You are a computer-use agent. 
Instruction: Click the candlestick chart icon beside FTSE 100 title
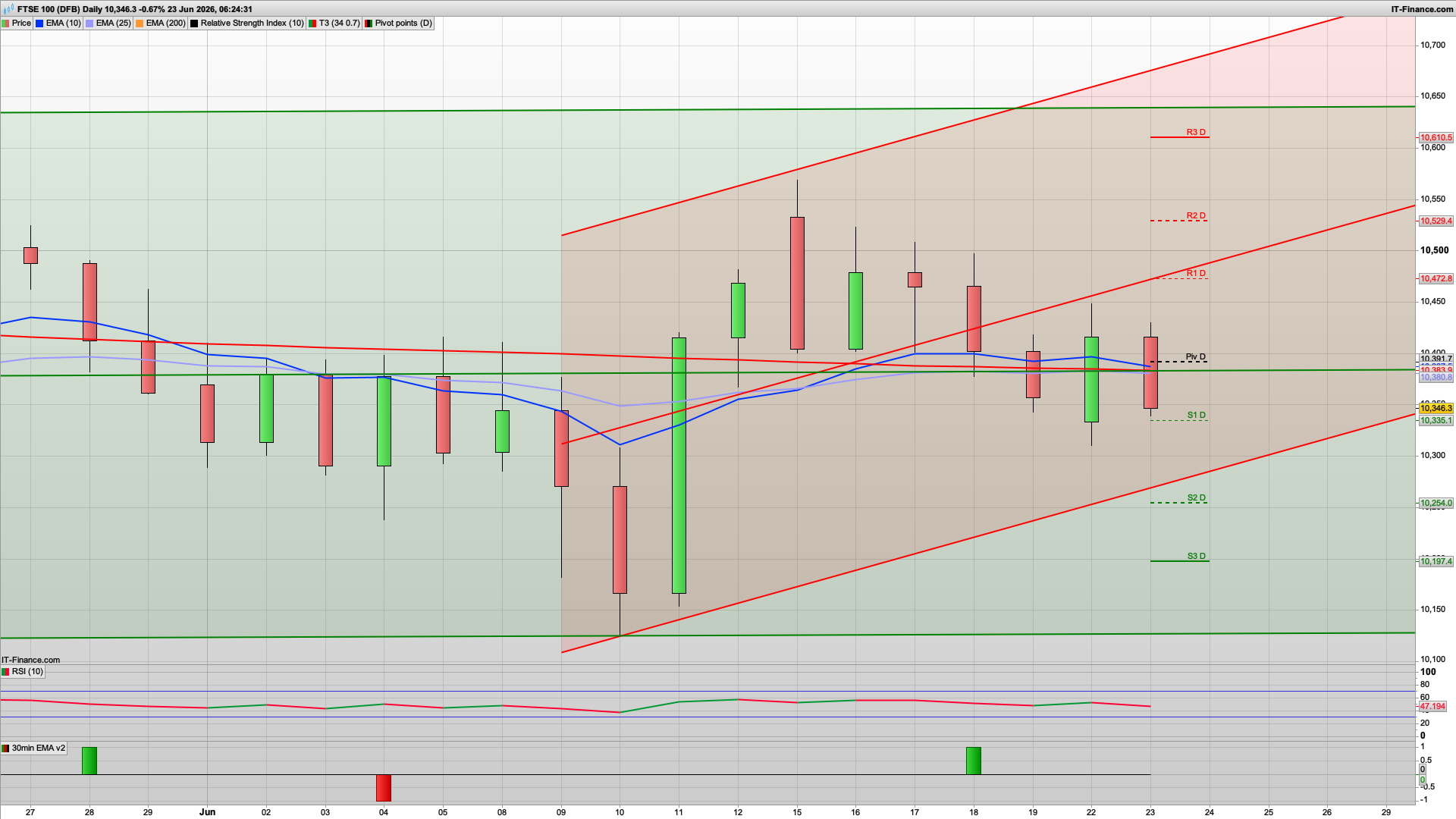[x=8, y=9]
